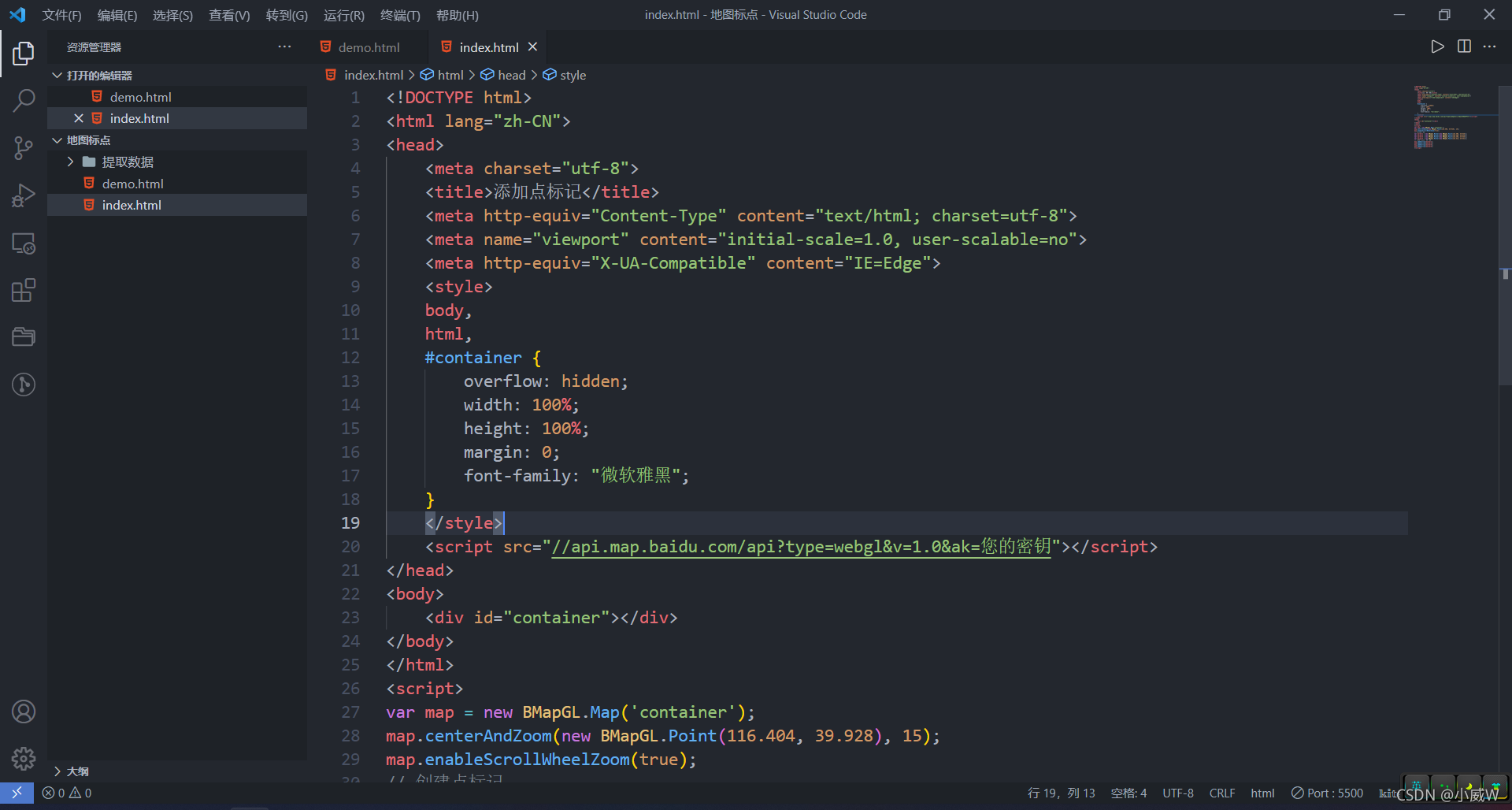Open the 运行(R) menu
The width and height of the screenshot is (1512, 810).
coord(344,15)
